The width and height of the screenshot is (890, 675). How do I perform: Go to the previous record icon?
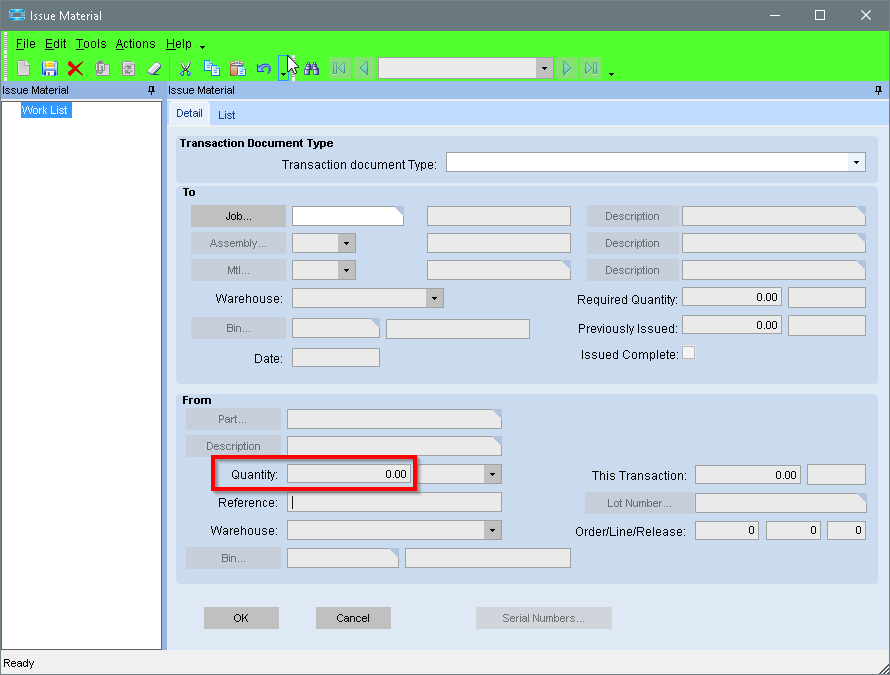pos(364,69)
